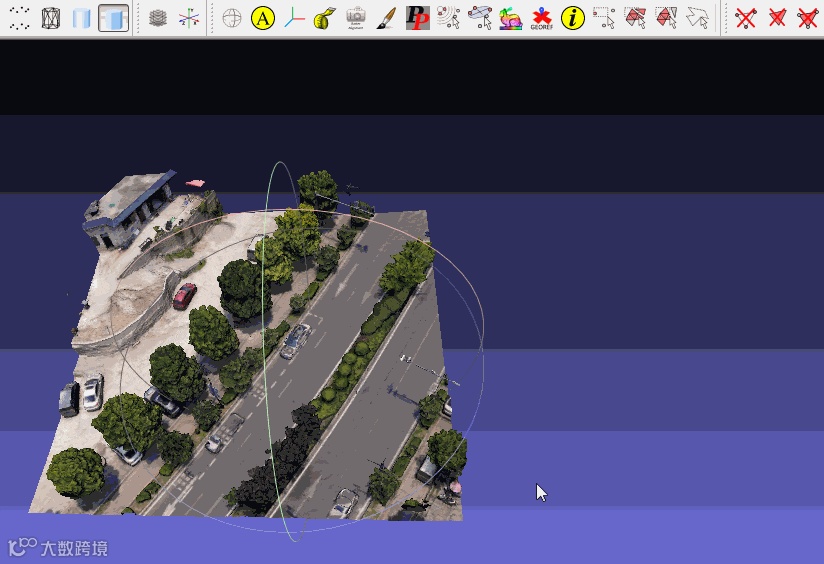The width and height of the screenshot is (824, 564).
Task: Select the point-picking cursor with arcs tool
Action: pyautogui.click(x=448, y=18)
